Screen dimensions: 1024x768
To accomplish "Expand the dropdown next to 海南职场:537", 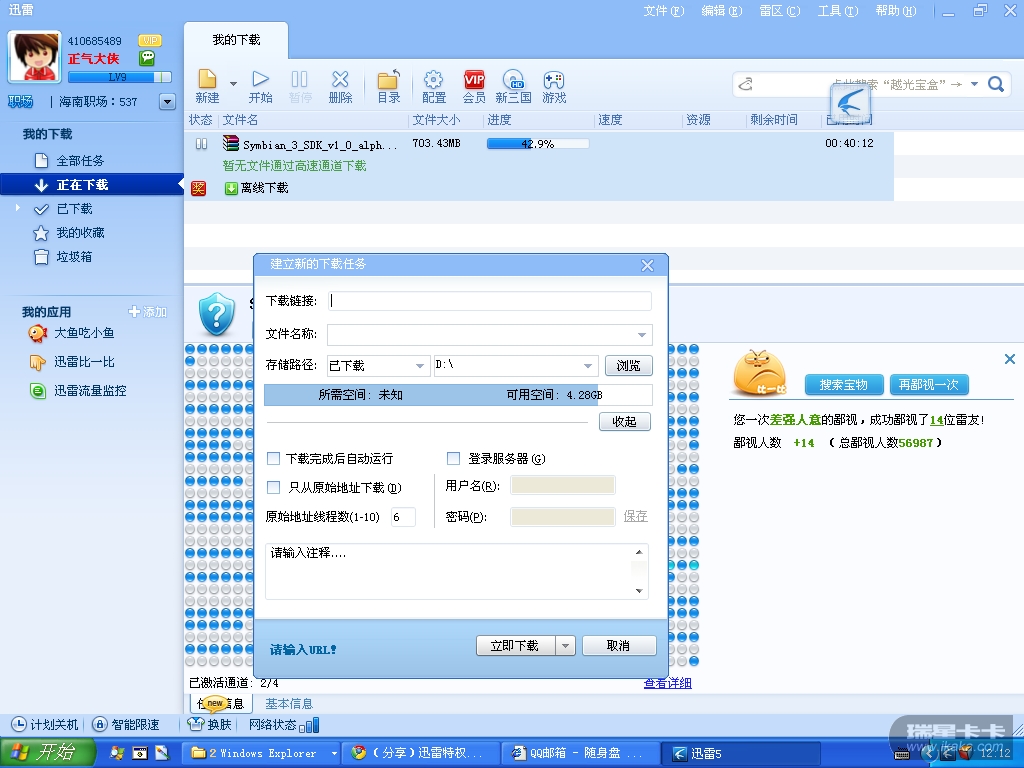I will [167, 101].
